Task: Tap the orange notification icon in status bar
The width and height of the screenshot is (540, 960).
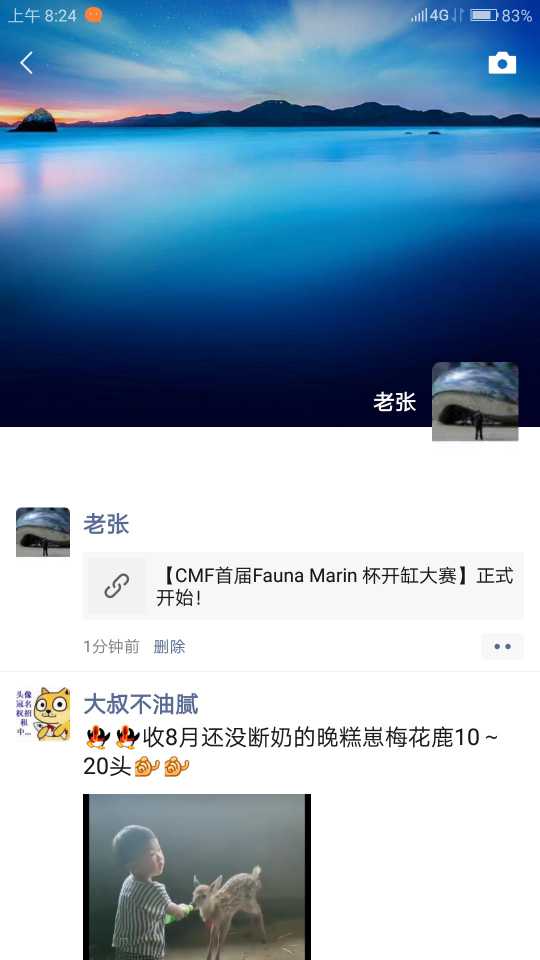Action: click(x=93, y=15)
